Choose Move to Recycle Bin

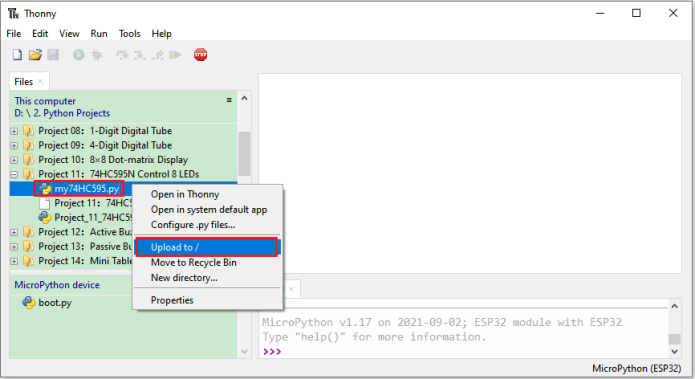click(207, 262)
